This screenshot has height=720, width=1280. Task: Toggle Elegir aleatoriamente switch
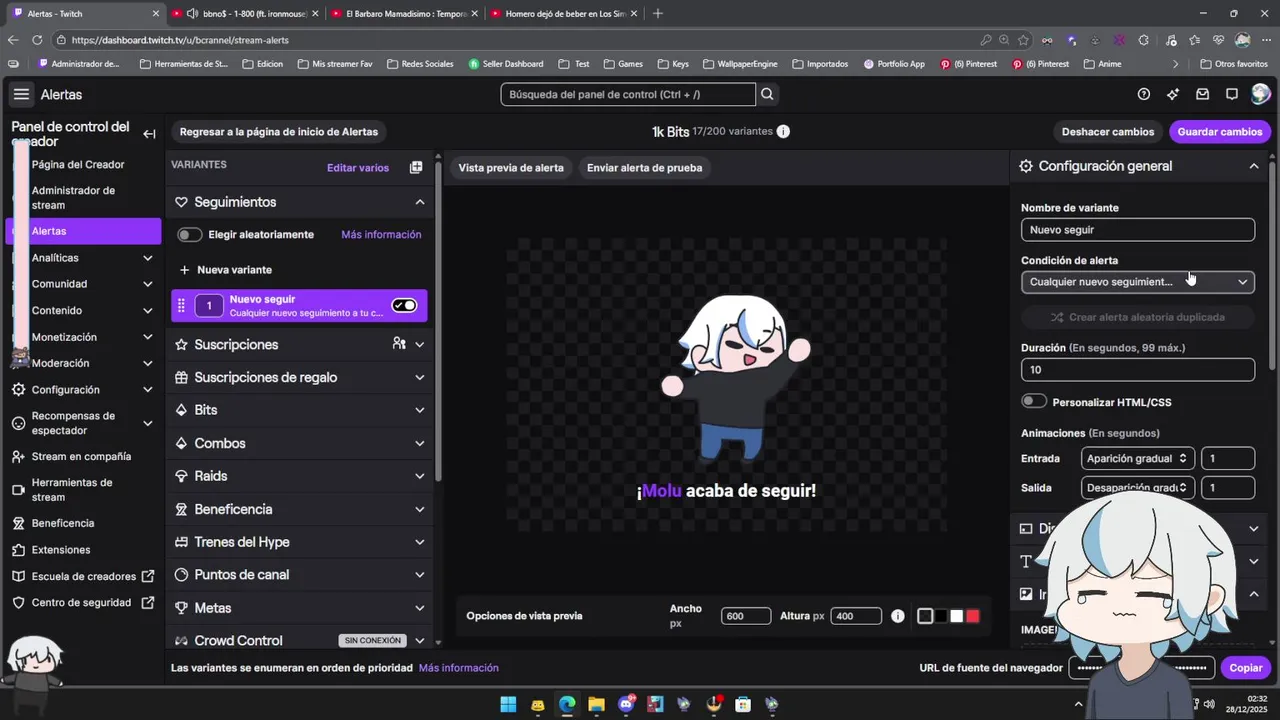click(190, 235)
